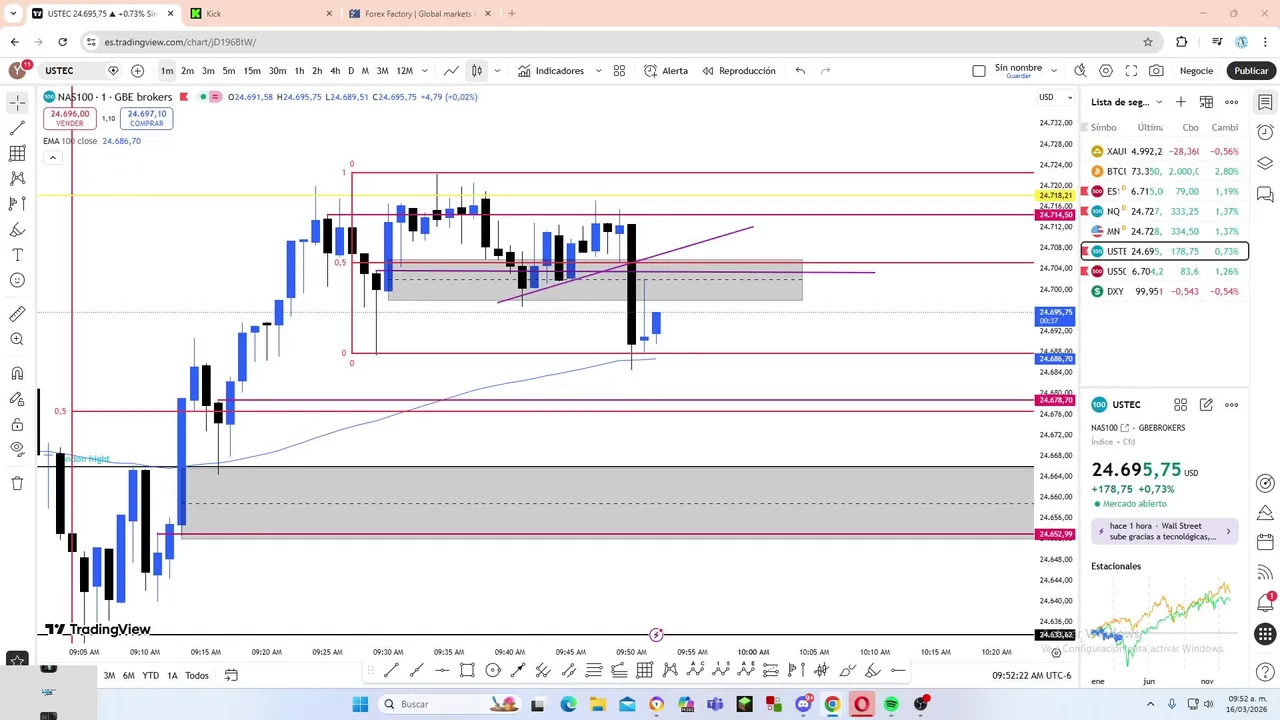
Task: Click Windows Start button
Action: [360, 704]
